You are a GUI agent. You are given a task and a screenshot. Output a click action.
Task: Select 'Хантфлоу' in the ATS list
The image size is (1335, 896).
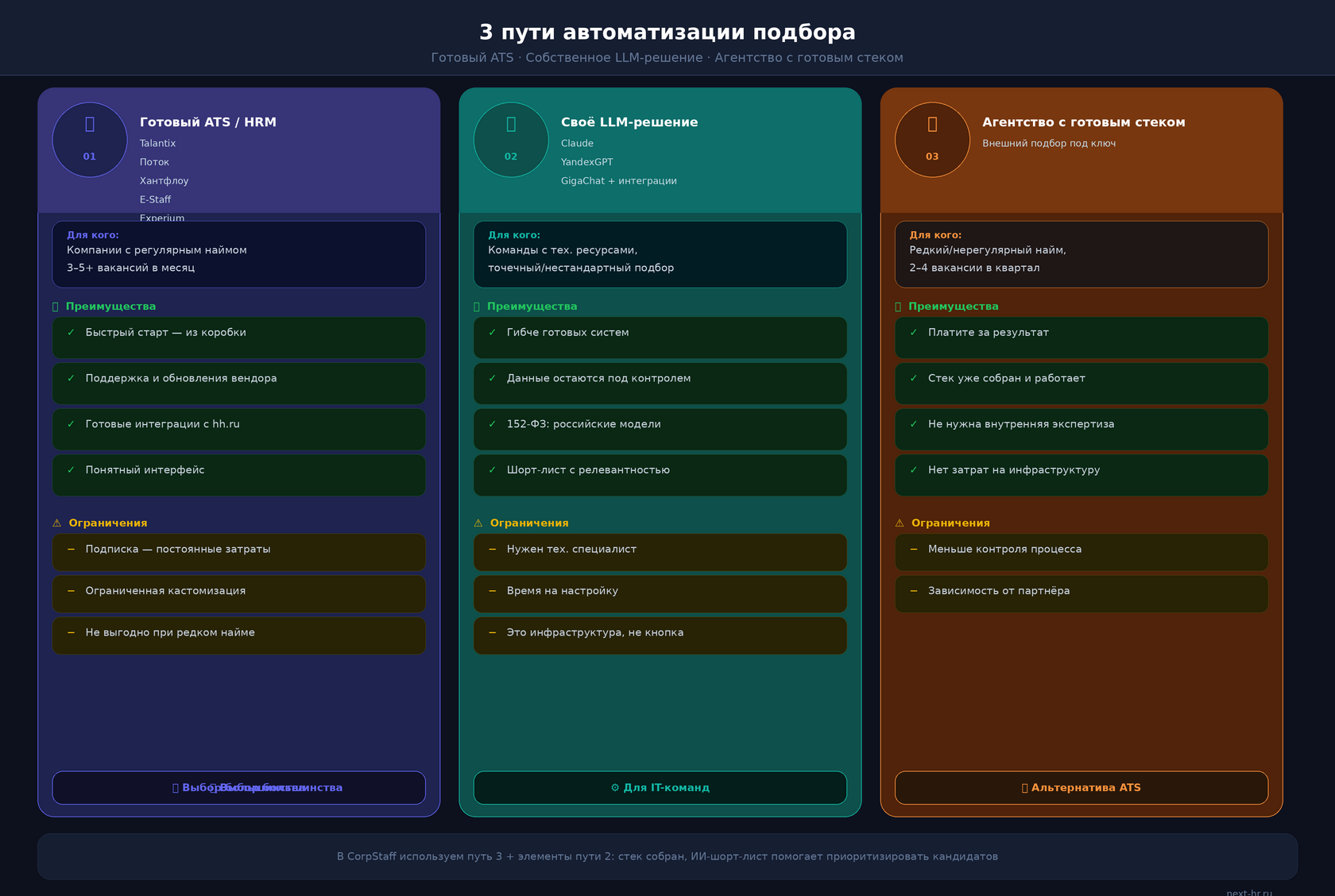click(x=164, y=181)
